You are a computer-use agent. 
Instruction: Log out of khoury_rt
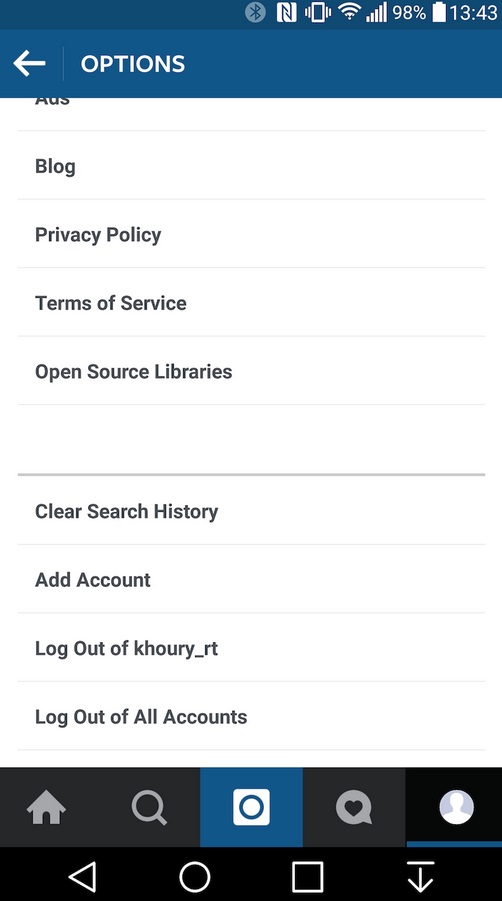[251, 648]
